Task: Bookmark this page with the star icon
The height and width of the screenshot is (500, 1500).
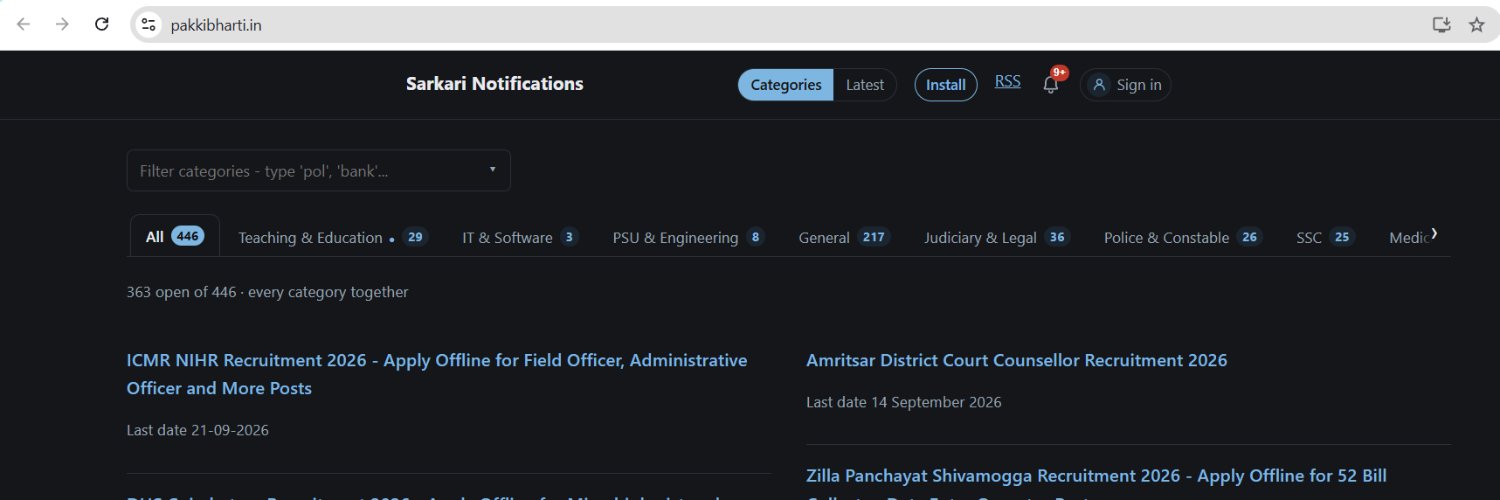Action: (1477, 25)
